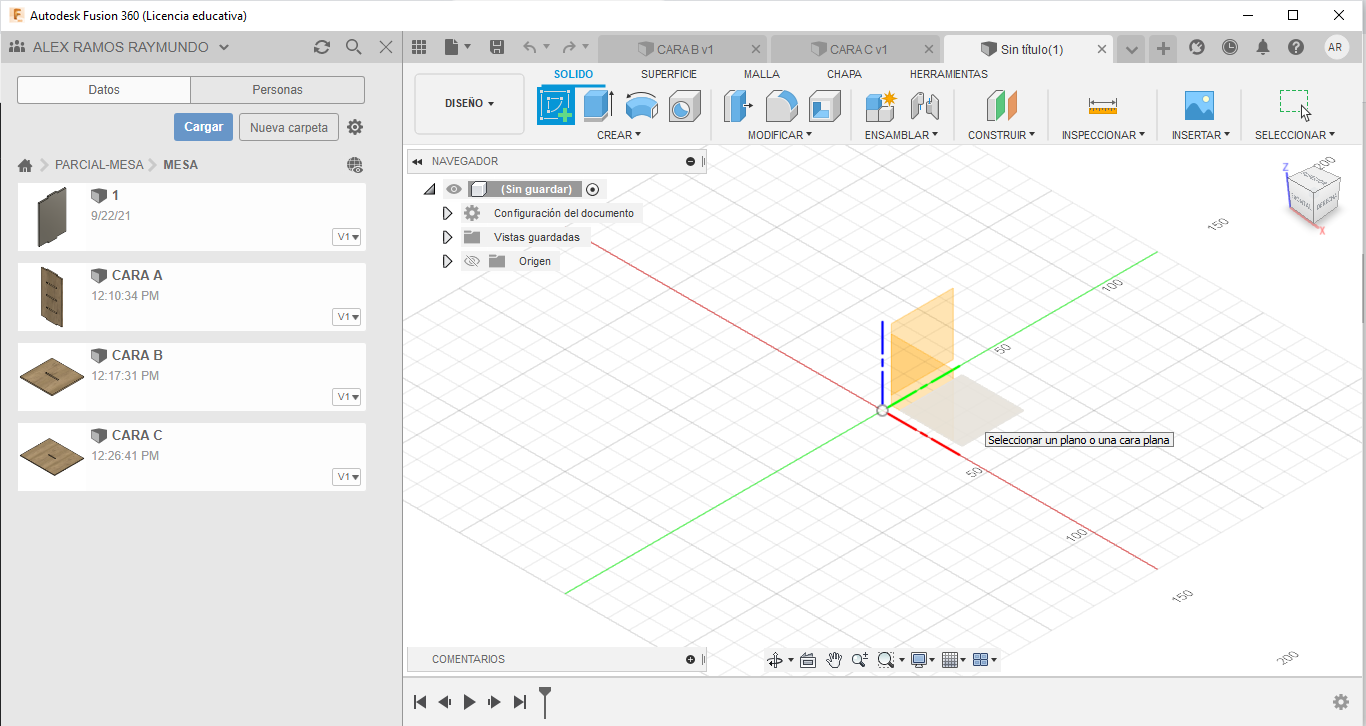Open the job status clock icon

click(1229, 47)
